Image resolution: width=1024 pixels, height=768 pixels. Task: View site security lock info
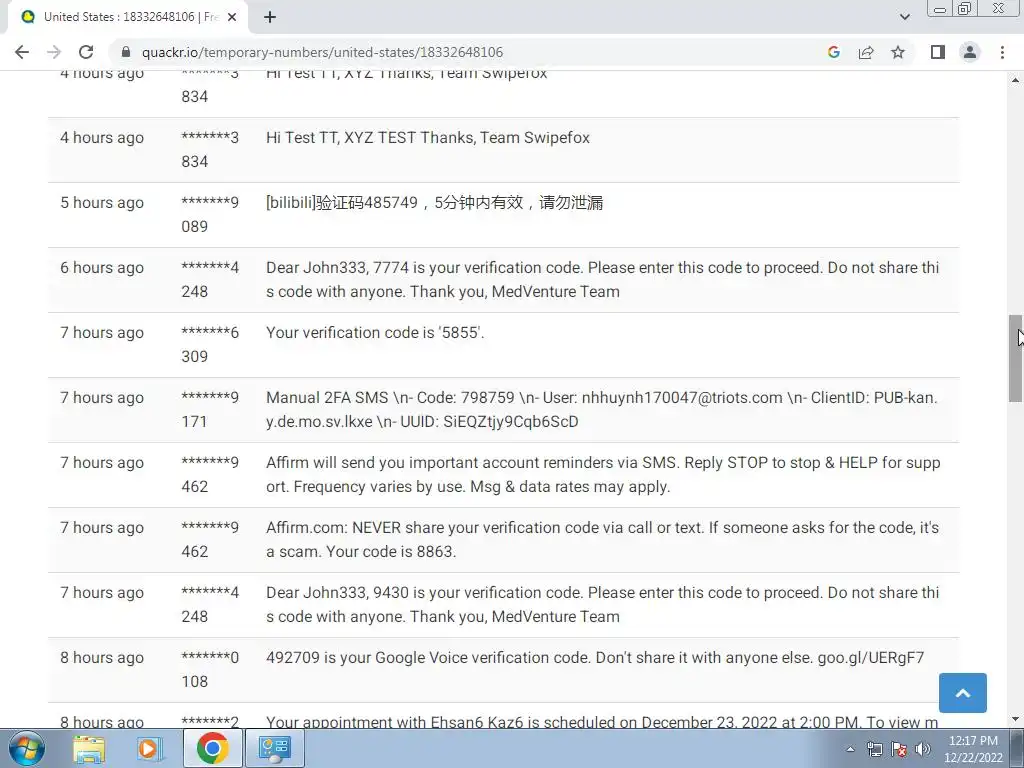pos(127,52)
